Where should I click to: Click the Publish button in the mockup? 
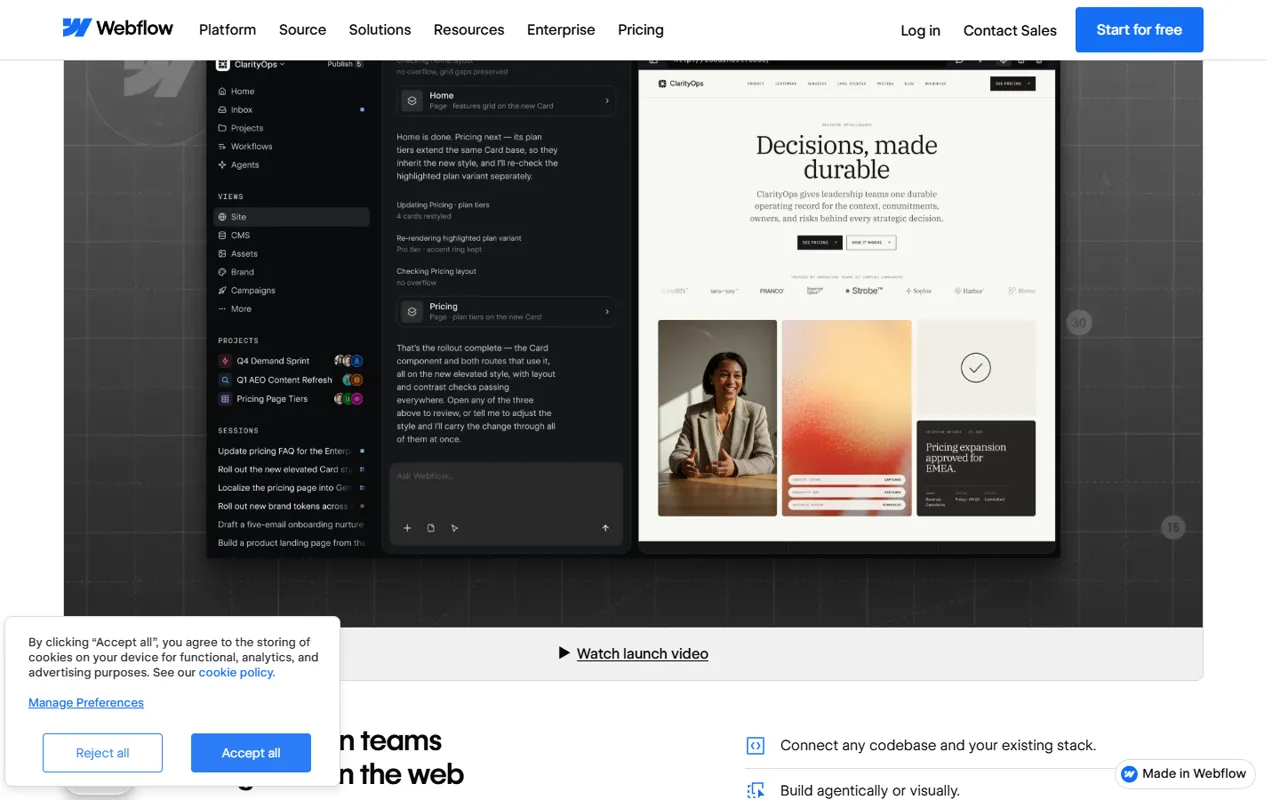(x=345, y=64)
